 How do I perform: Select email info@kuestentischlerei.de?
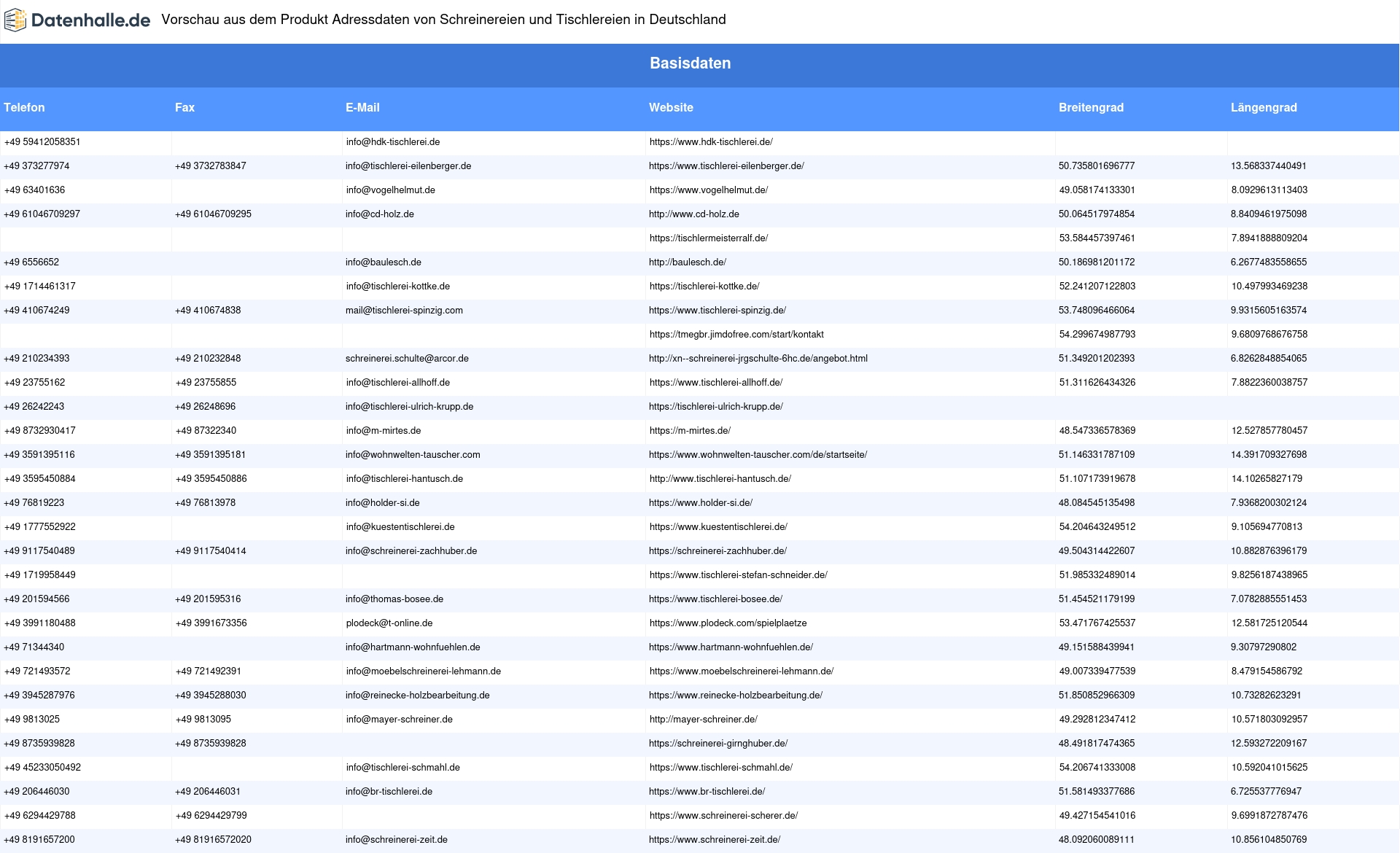pos(400,527)
